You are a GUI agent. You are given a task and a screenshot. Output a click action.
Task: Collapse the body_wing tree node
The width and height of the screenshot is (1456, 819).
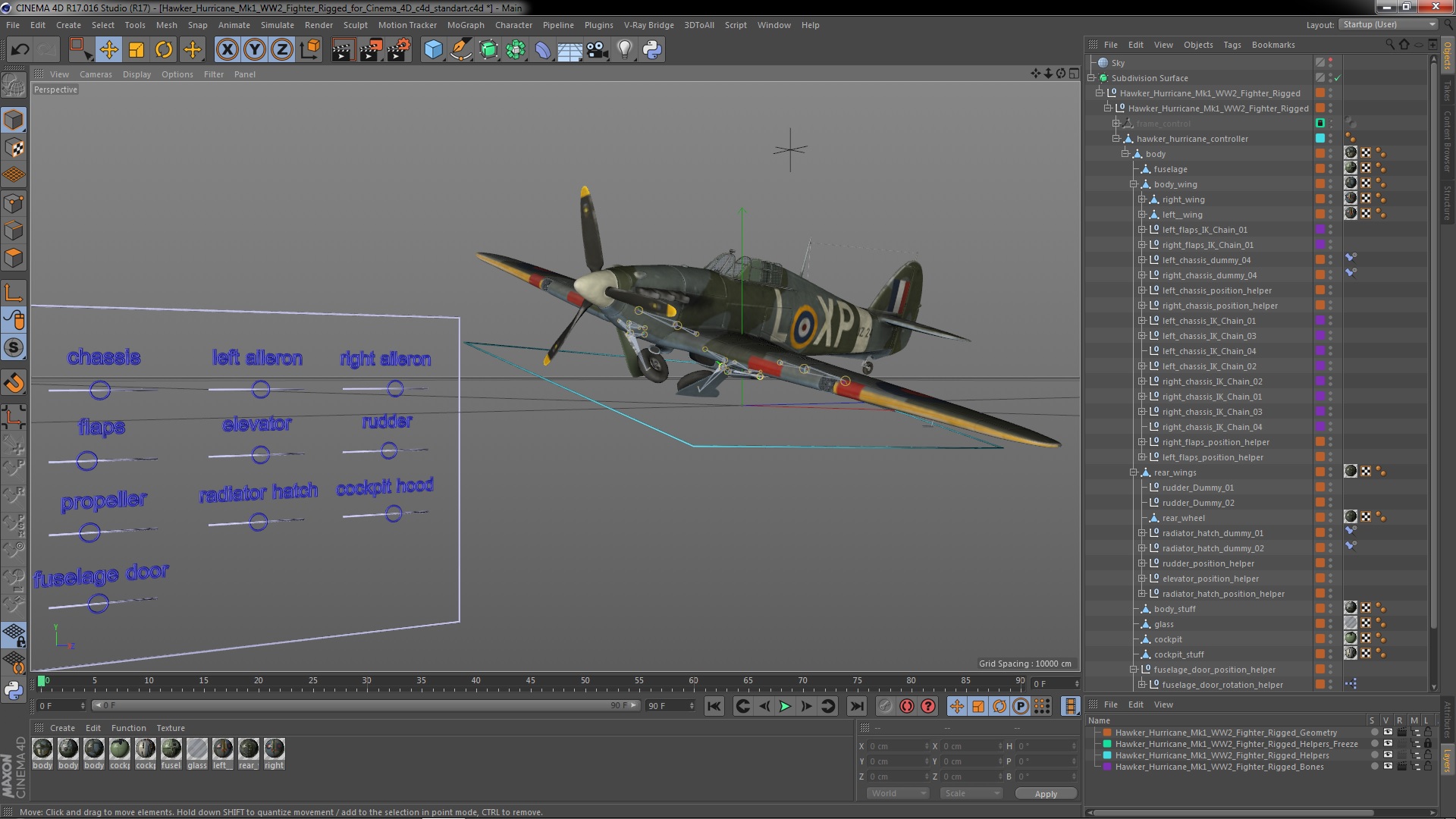(x=1134, y=184)
